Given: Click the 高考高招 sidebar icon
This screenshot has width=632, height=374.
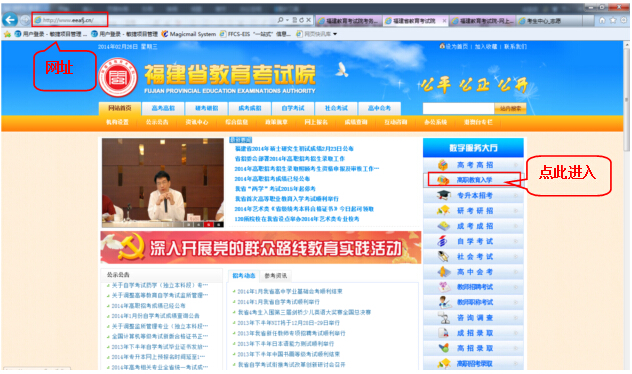Looking at the screenshot, I should (x=443, y=165).
